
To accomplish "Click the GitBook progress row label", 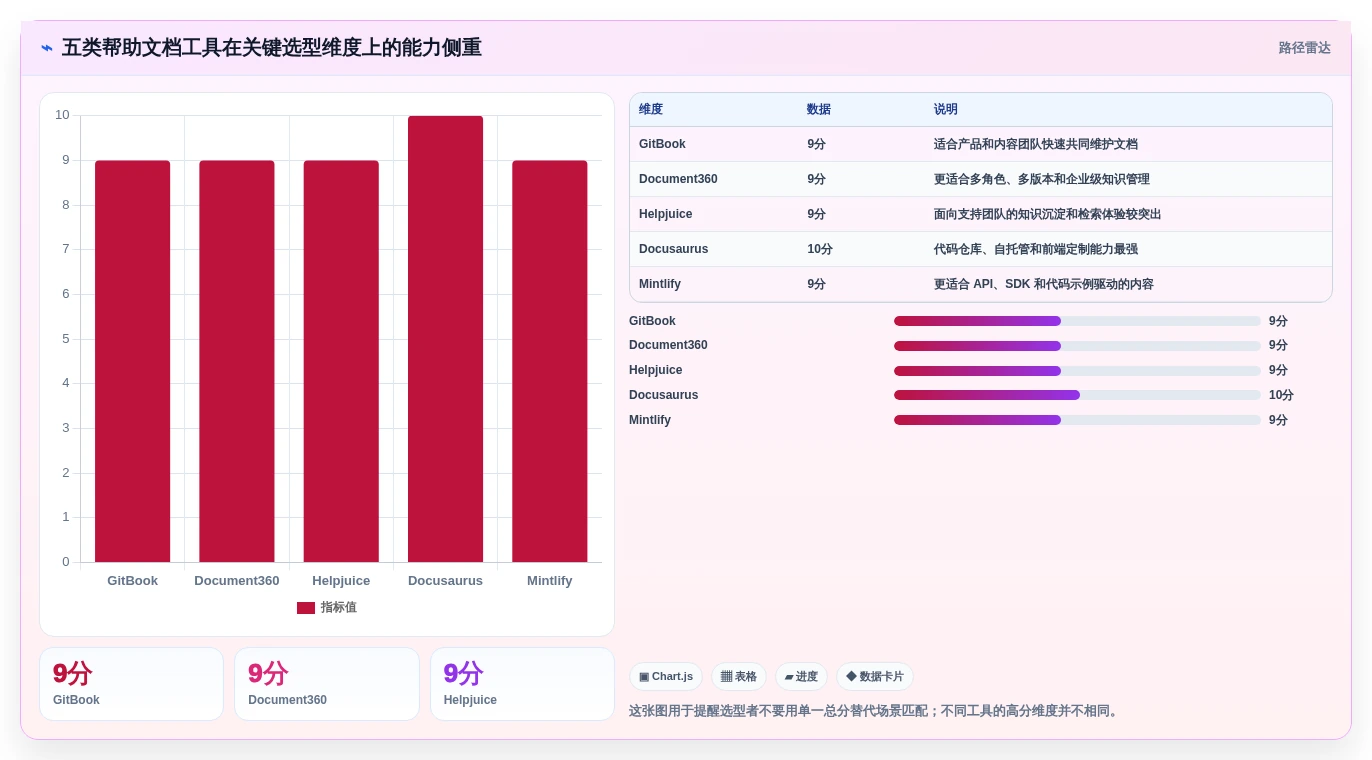I will (652, 321).
